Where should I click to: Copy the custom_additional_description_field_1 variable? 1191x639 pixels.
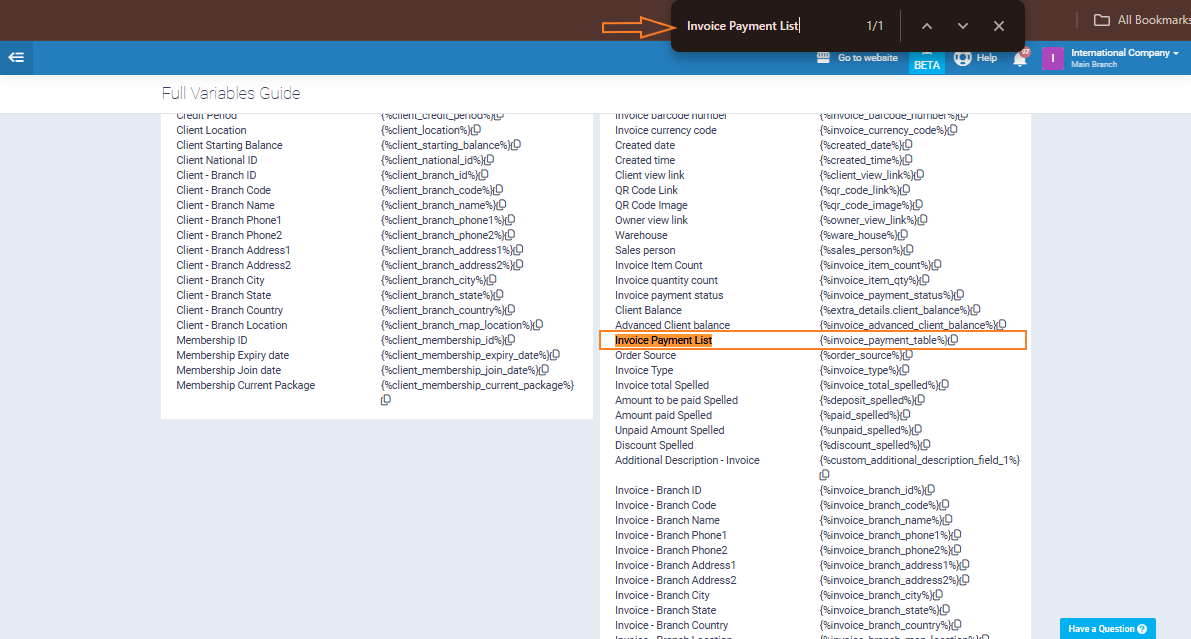tap(825, 475)
